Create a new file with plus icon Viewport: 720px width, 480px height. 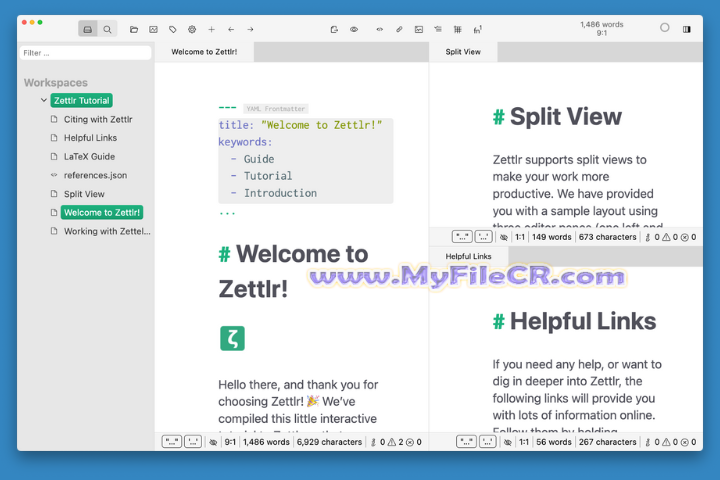coord(211,29)
